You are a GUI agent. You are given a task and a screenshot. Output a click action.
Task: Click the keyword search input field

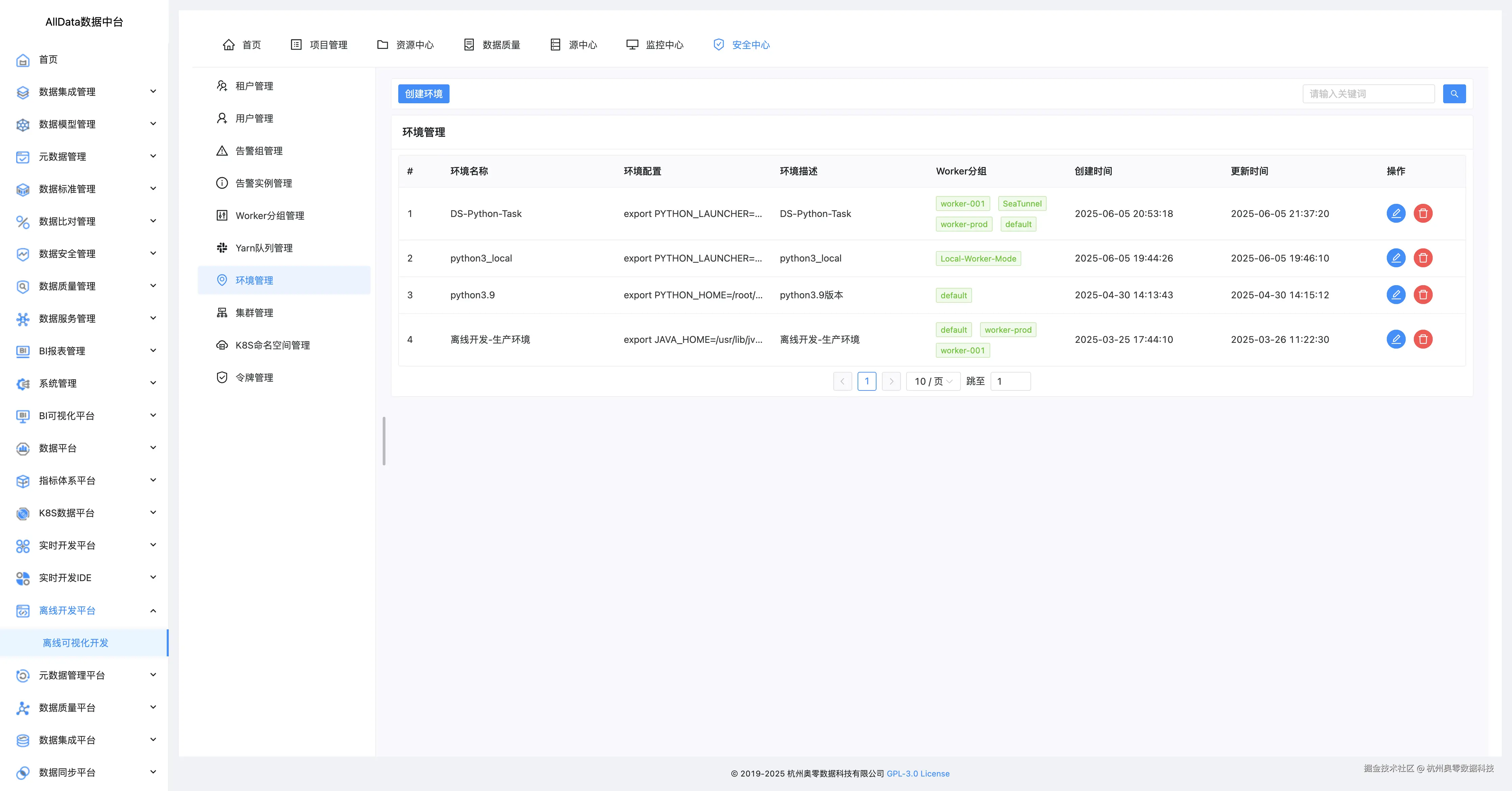pos(1368,94)
